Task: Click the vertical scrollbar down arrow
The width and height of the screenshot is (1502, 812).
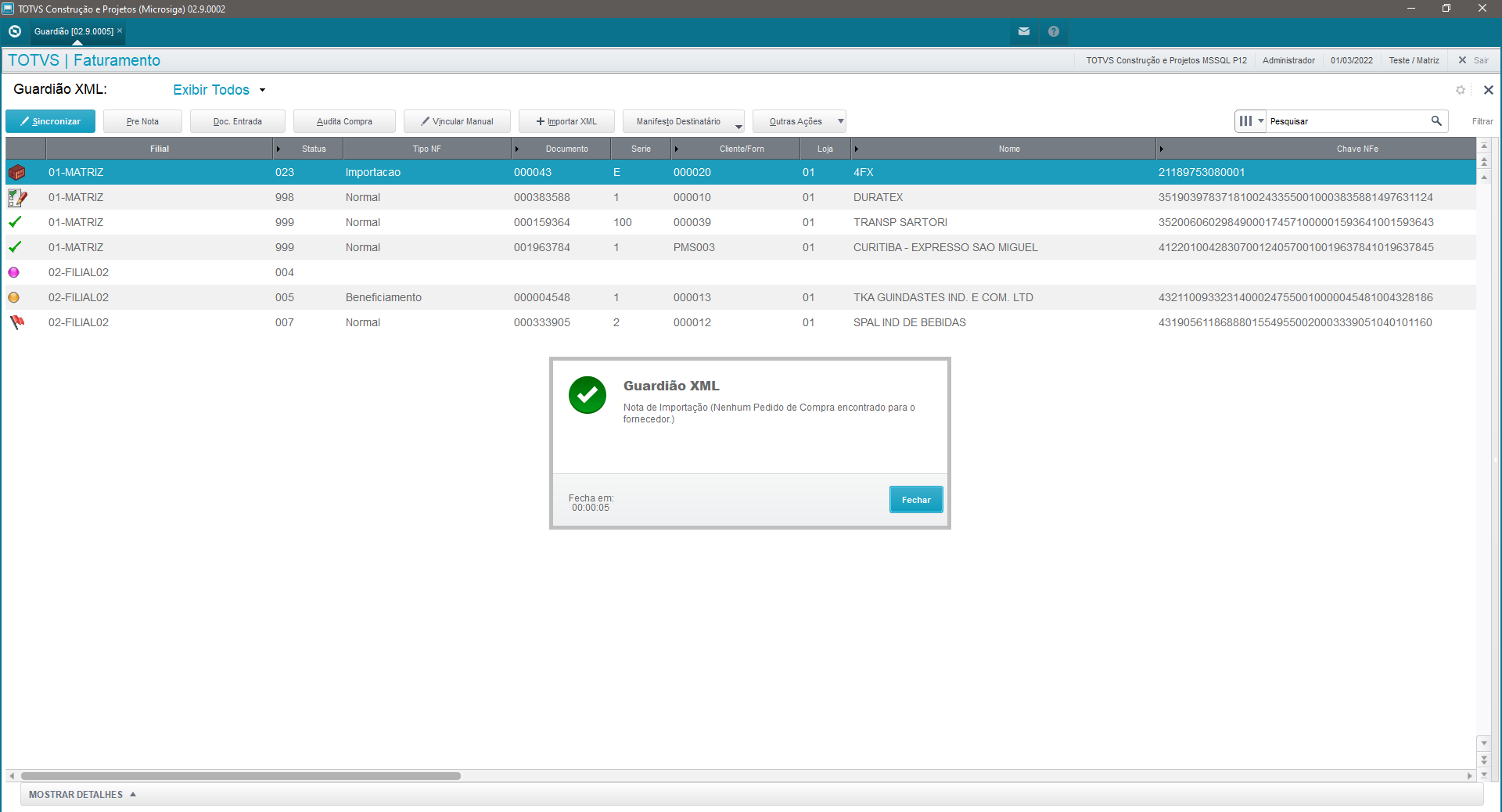Action: [1484, 742]
